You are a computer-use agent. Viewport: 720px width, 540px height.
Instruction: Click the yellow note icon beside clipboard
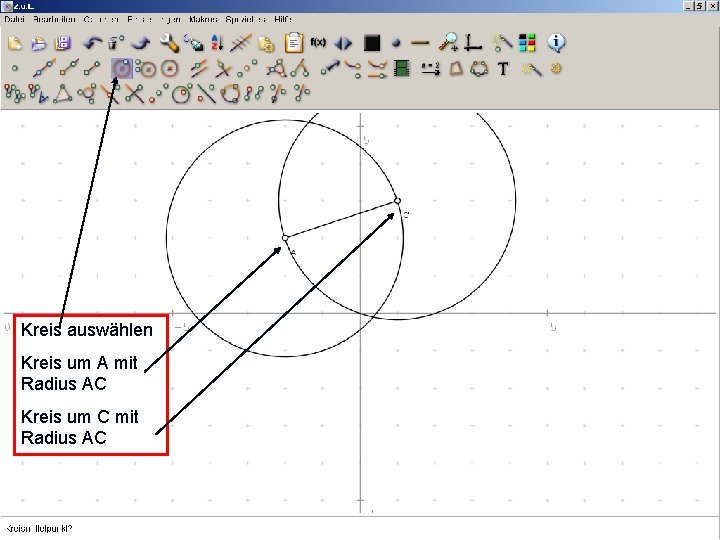[266, 44]
